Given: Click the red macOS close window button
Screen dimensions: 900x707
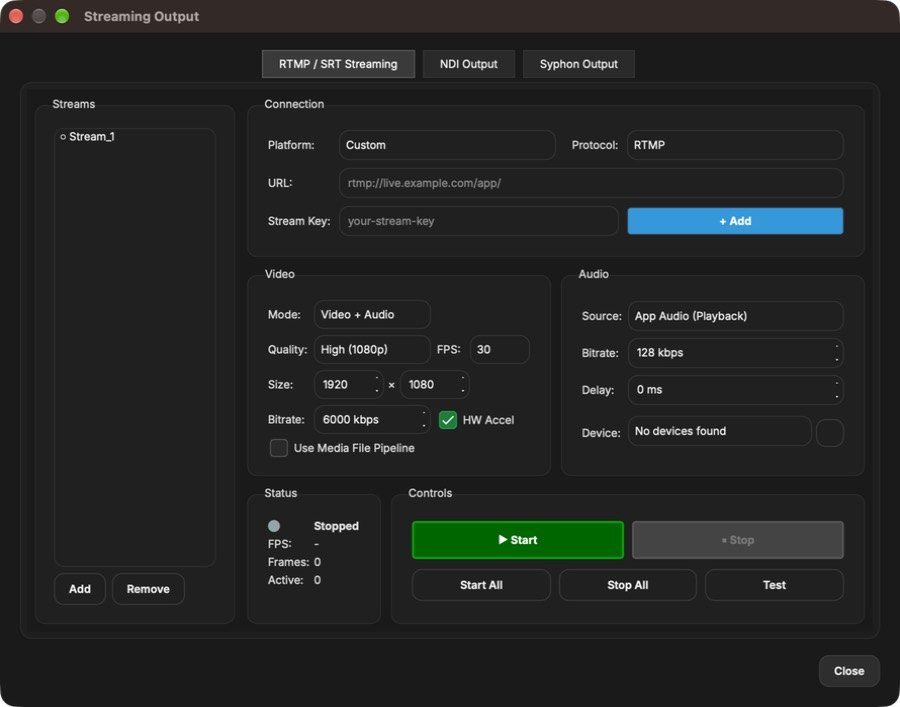Looking at the screenshot, I should tap(16, 16).
